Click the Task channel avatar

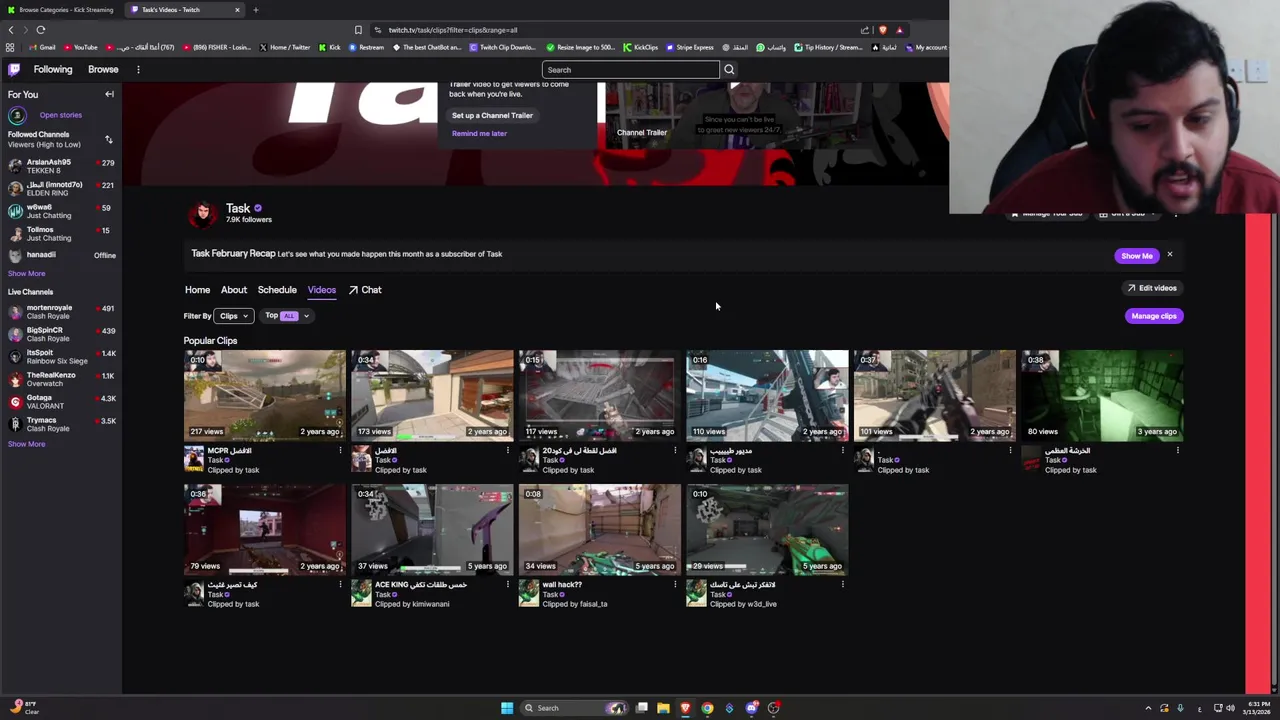pos(203,213)
